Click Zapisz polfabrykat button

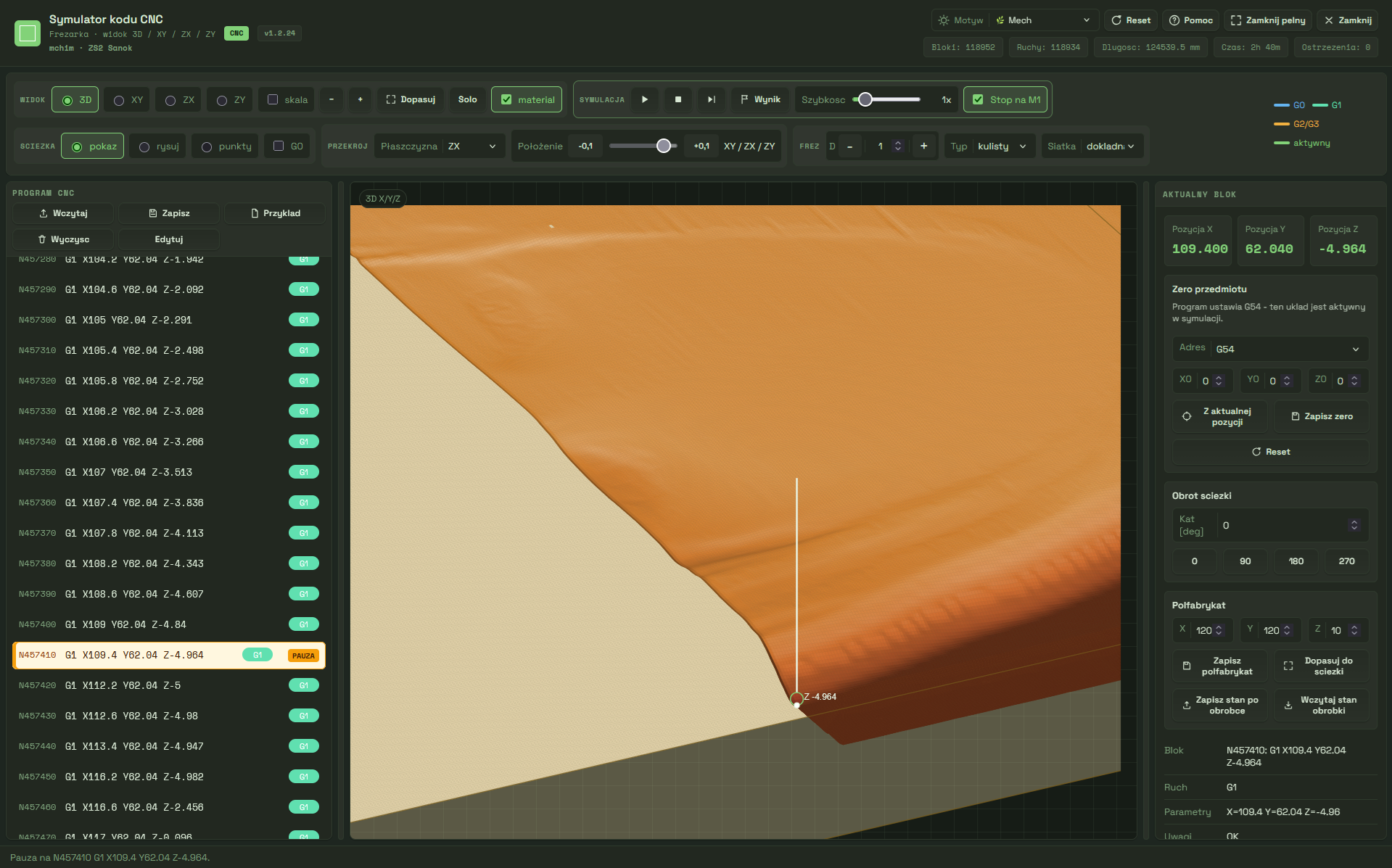1220,666
